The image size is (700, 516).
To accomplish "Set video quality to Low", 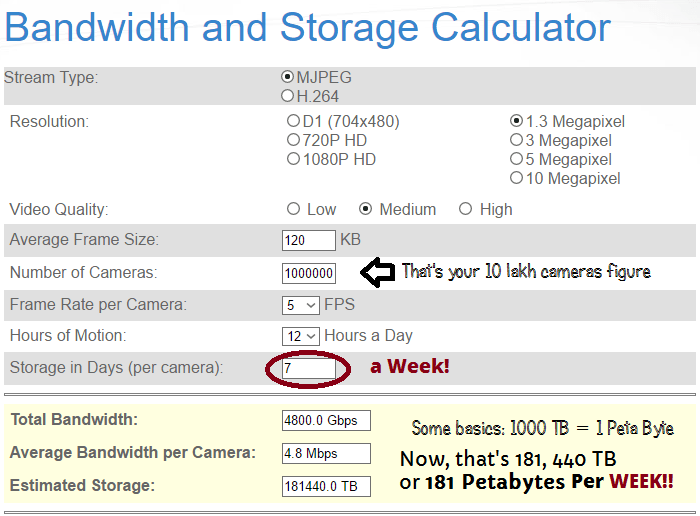I will click(x=293, y=209).
